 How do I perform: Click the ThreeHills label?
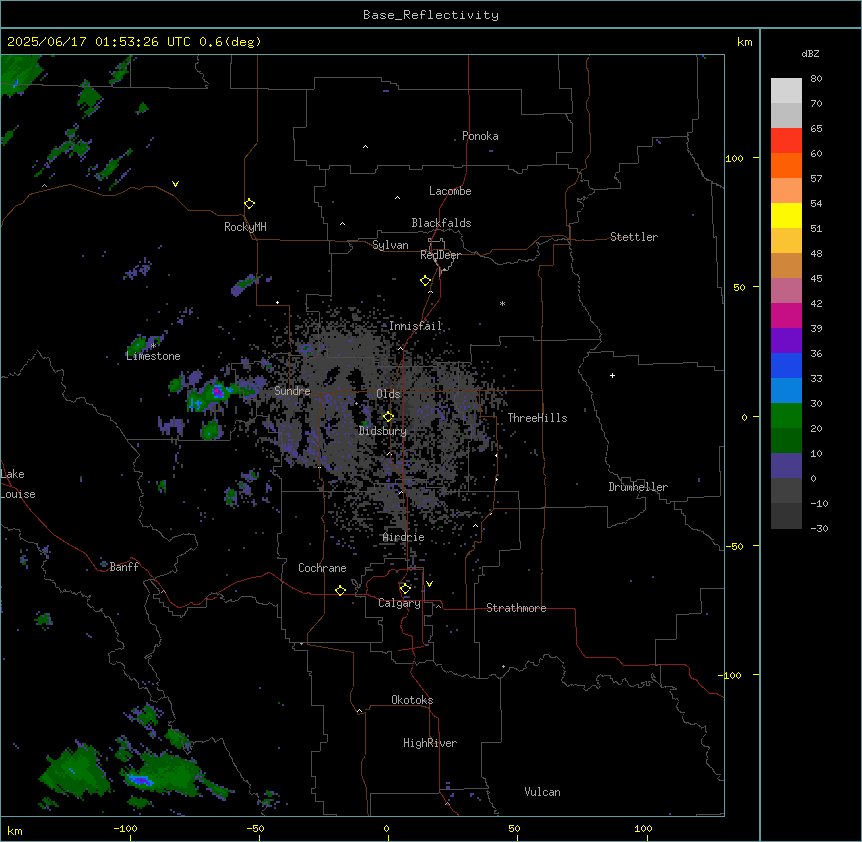click(x=537, y=418)
